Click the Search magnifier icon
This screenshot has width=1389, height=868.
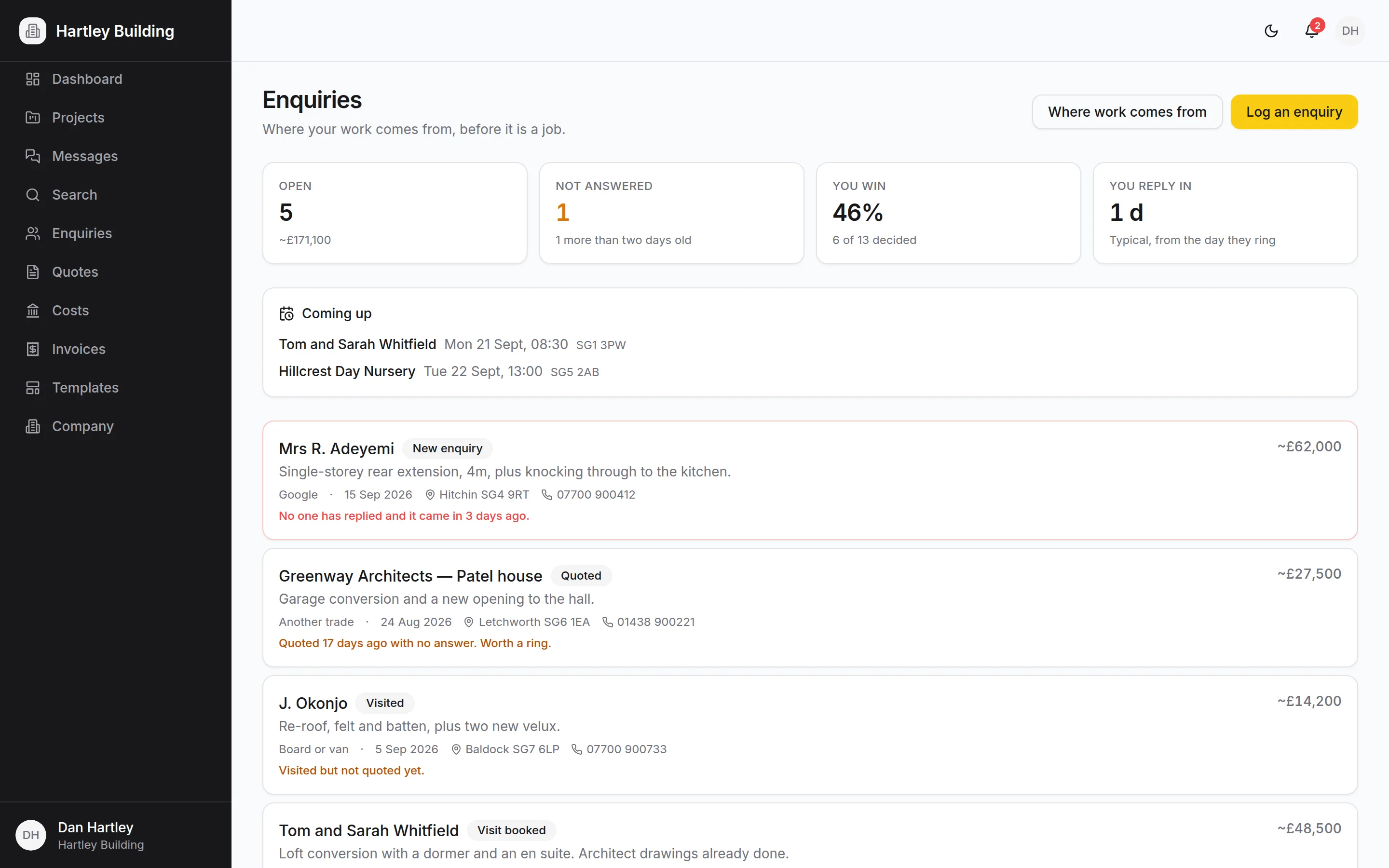33,195
